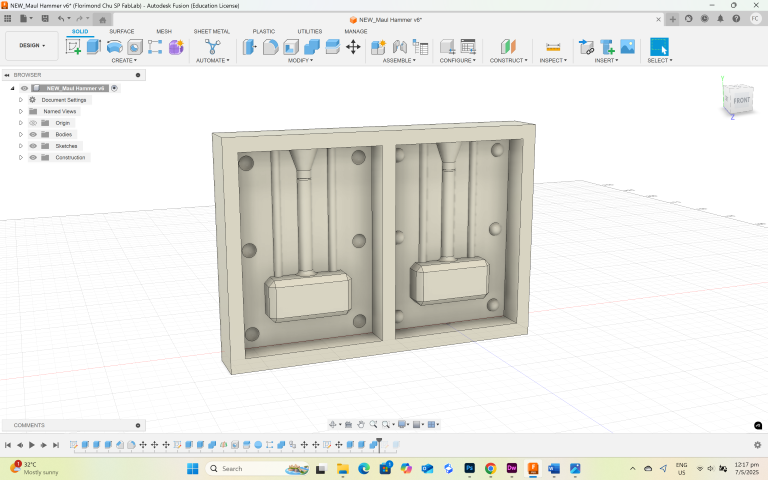Hide the Construction folder

(33, 157)
